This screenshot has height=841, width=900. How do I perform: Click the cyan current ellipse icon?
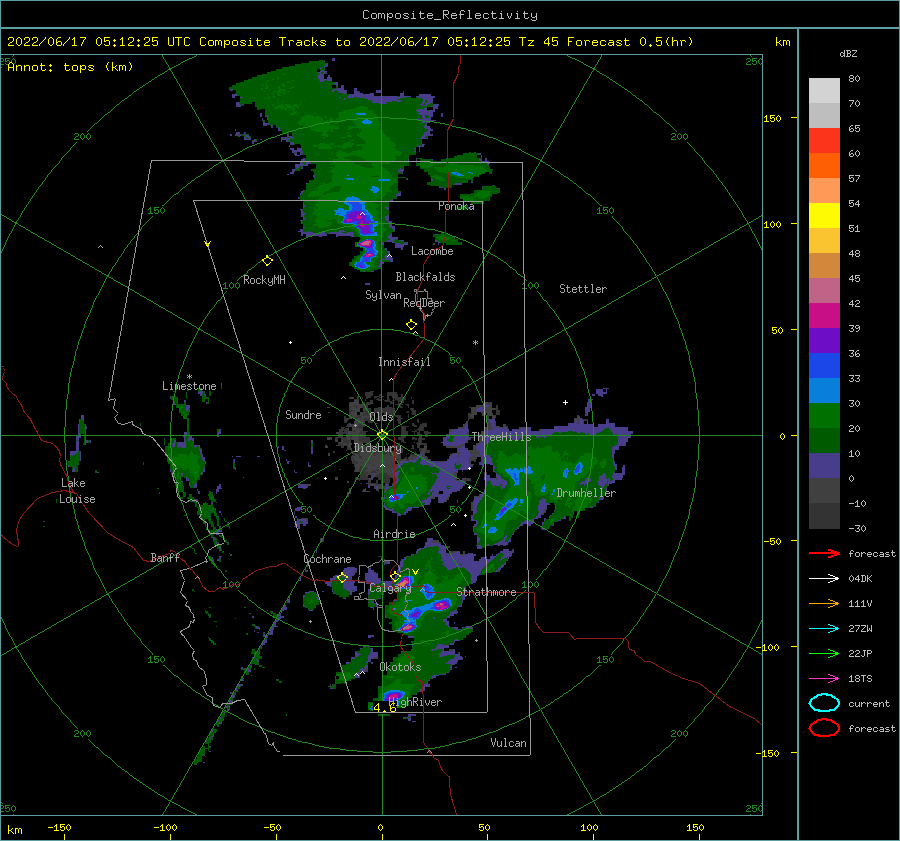click(x=824, y=703)
